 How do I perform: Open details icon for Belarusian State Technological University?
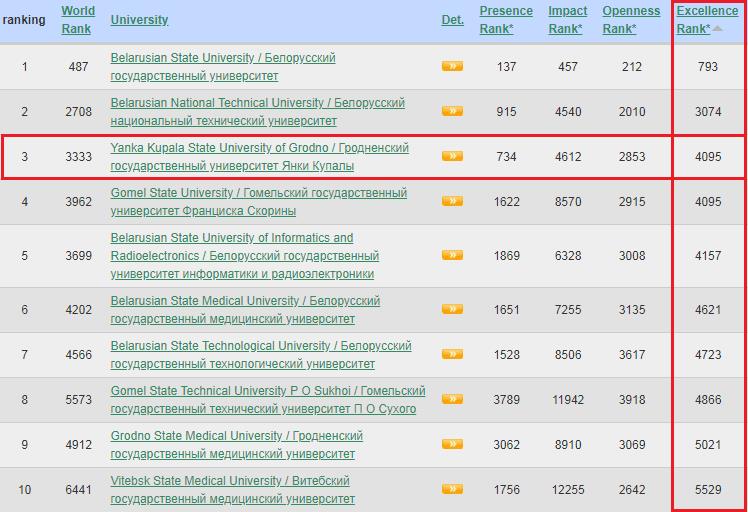pos(452,354)
